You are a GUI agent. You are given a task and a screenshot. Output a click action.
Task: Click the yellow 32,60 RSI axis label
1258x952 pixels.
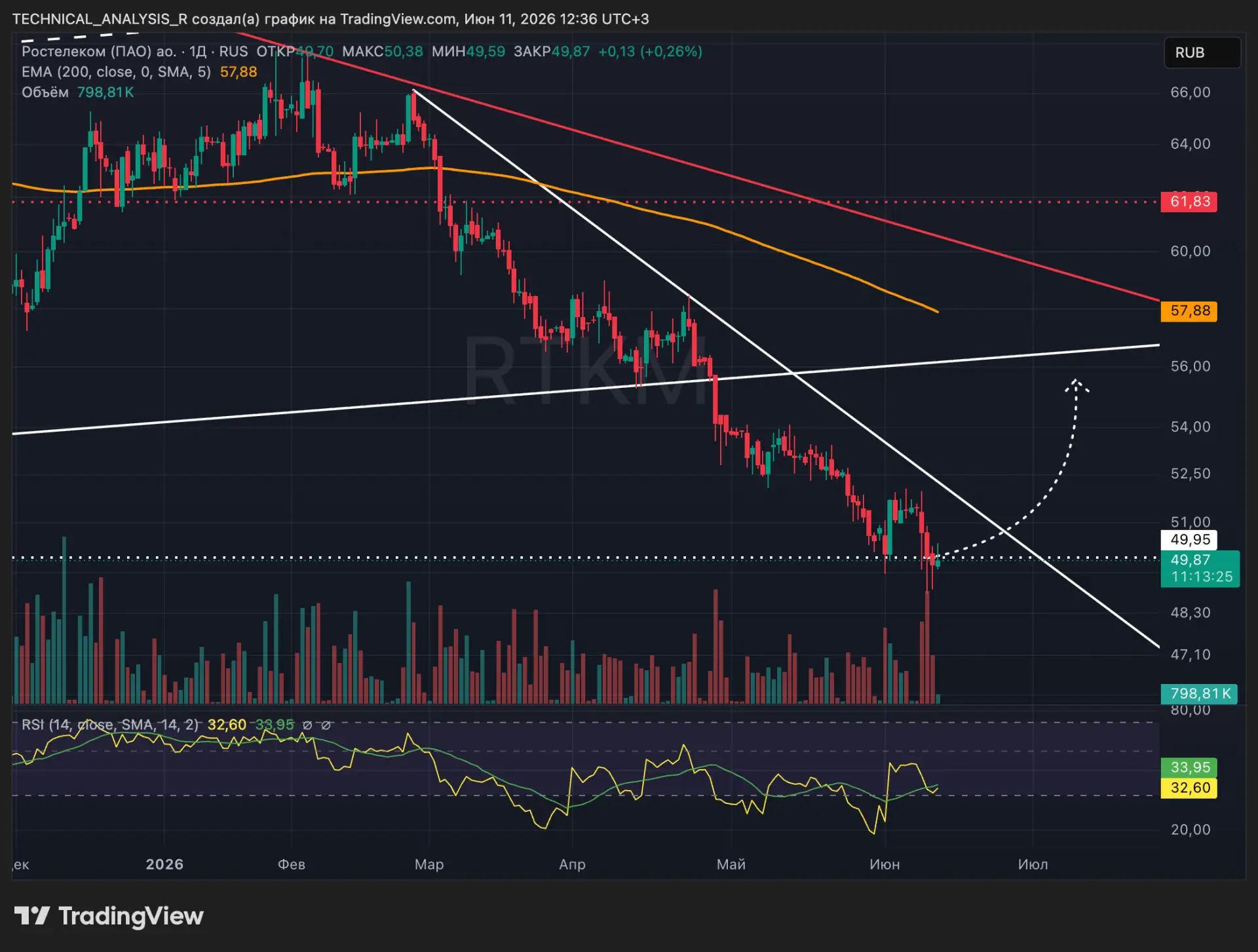tap(1189, 788)
